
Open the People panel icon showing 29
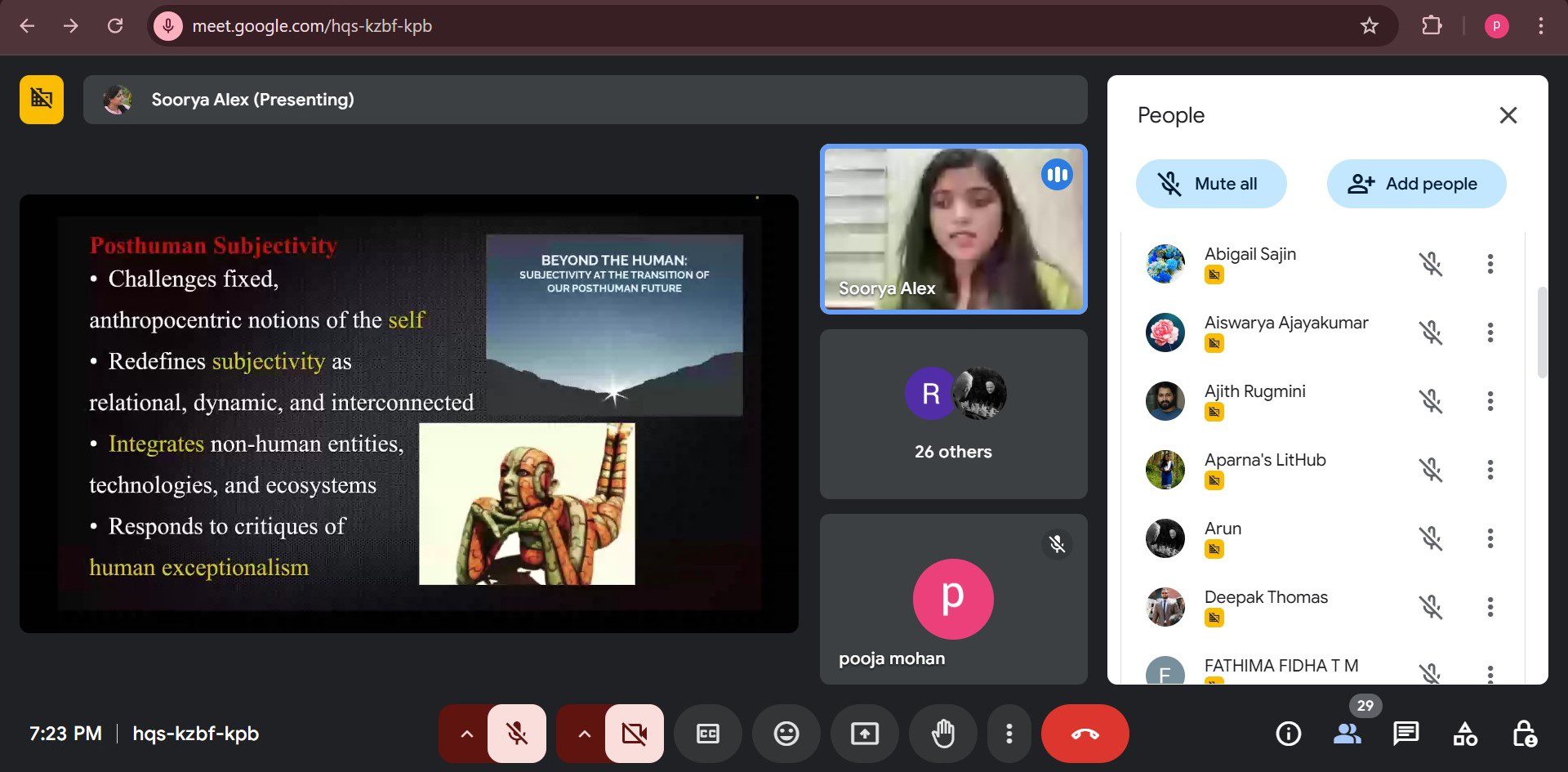(1347, 734)
